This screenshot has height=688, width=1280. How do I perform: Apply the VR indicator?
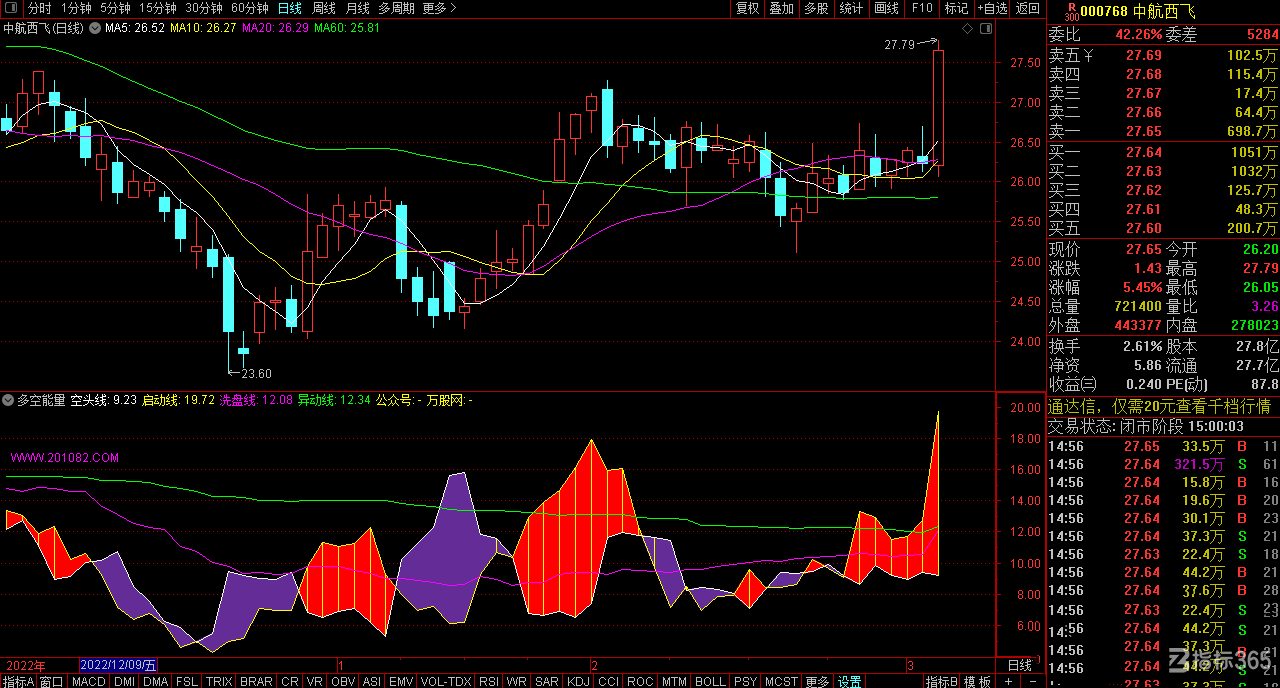tap(315, 681)
